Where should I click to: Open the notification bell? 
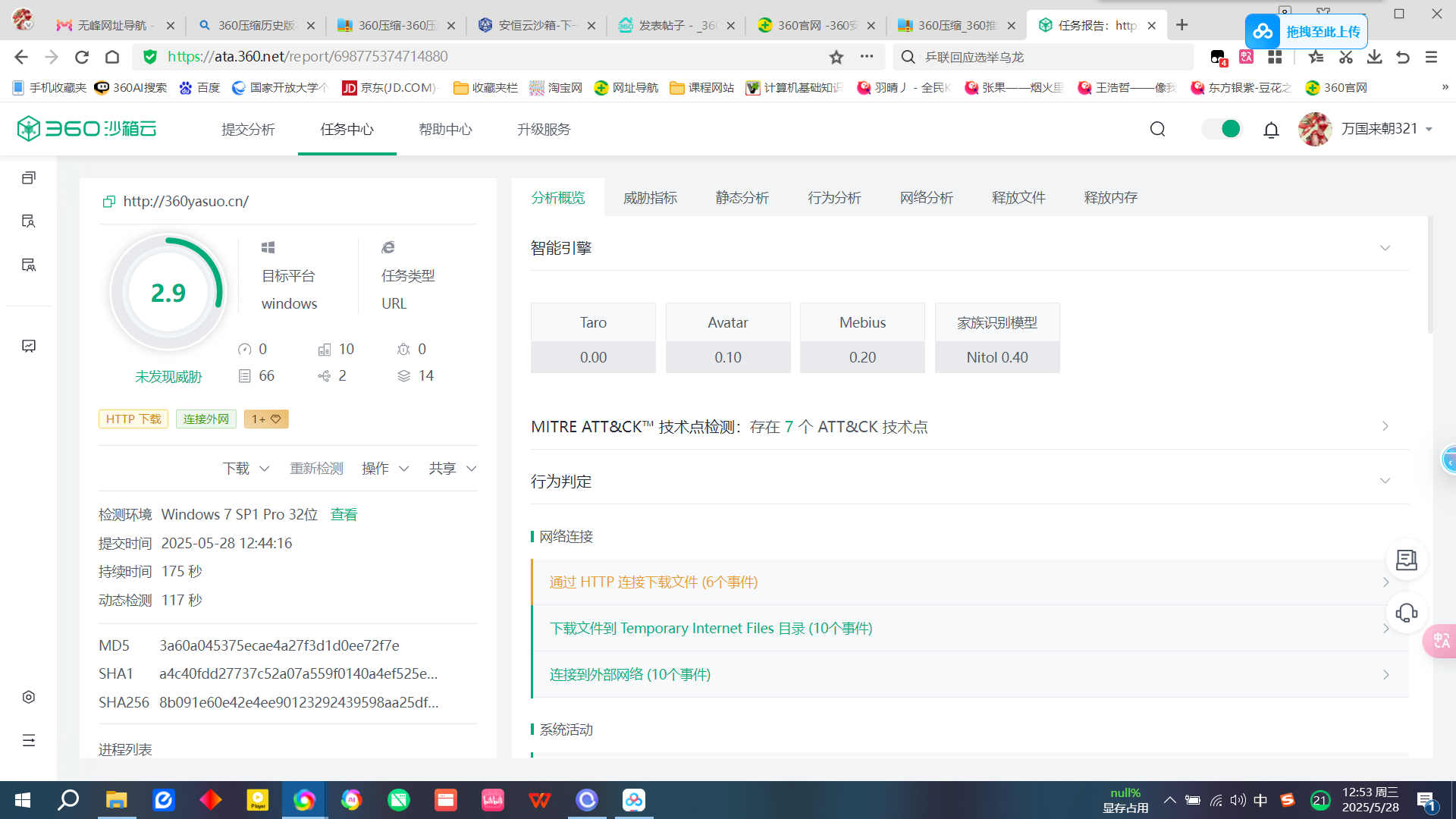click(x=1271, y=130)
